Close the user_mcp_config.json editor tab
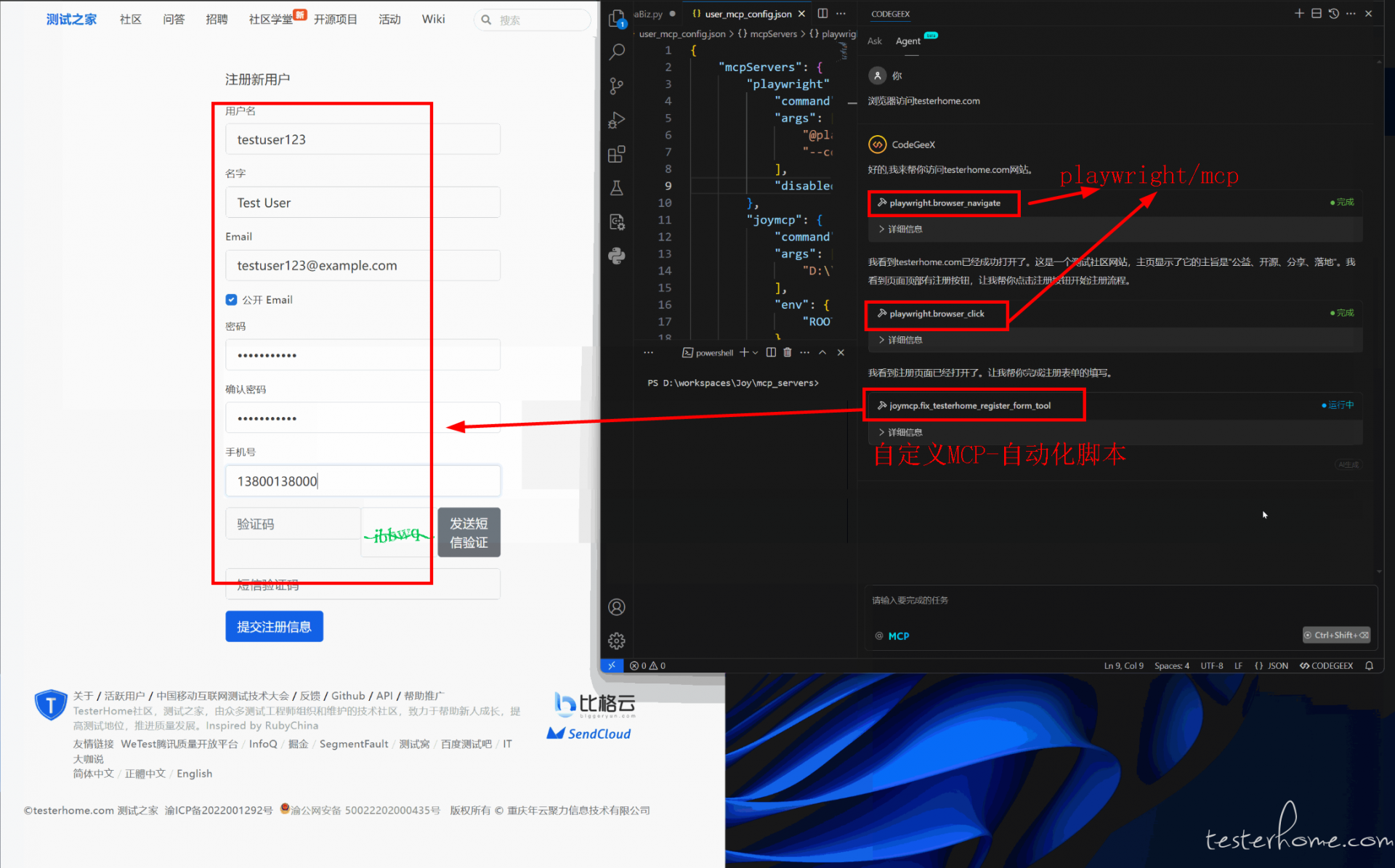 tap(801, 14)
